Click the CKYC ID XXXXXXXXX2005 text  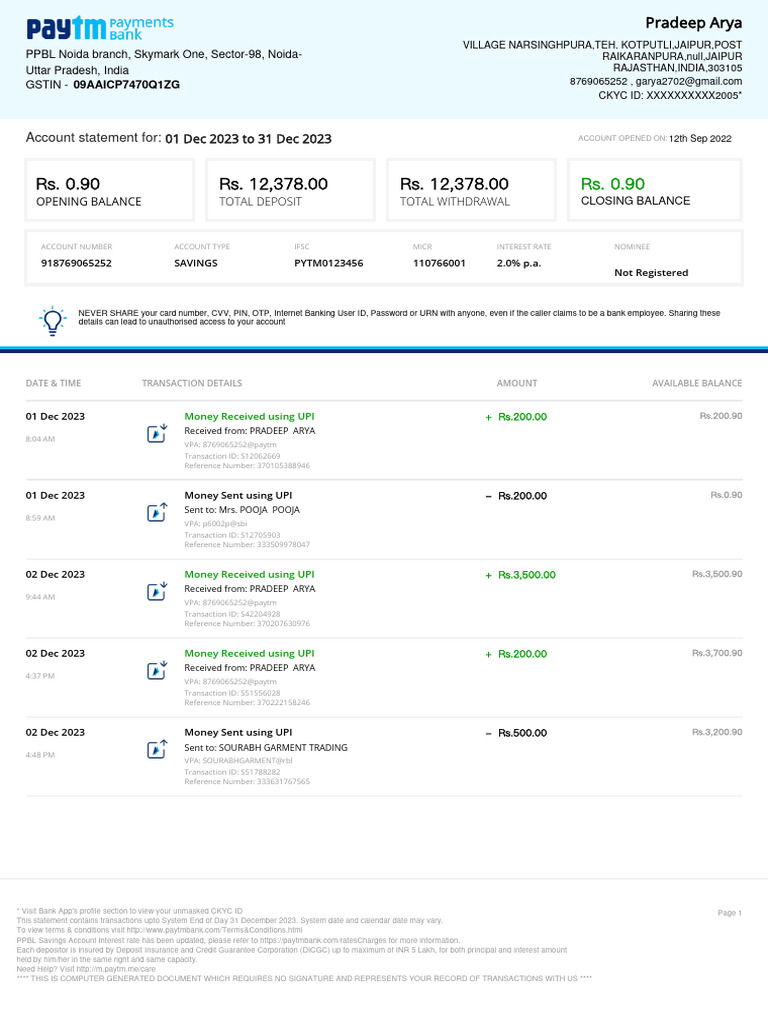coord(670,95)
